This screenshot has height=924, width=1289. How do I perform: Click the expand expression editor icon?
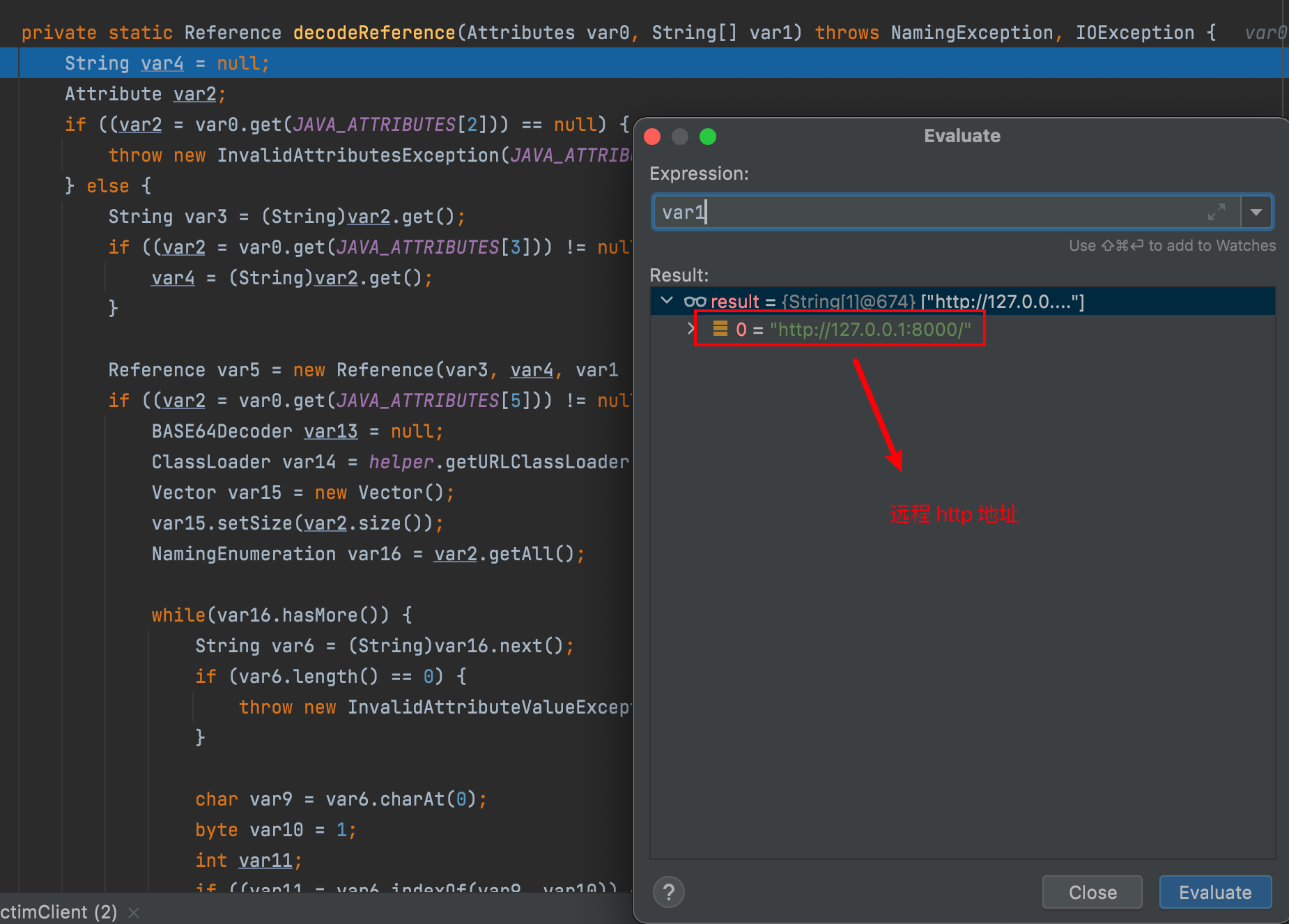[x=1216, y=212]
